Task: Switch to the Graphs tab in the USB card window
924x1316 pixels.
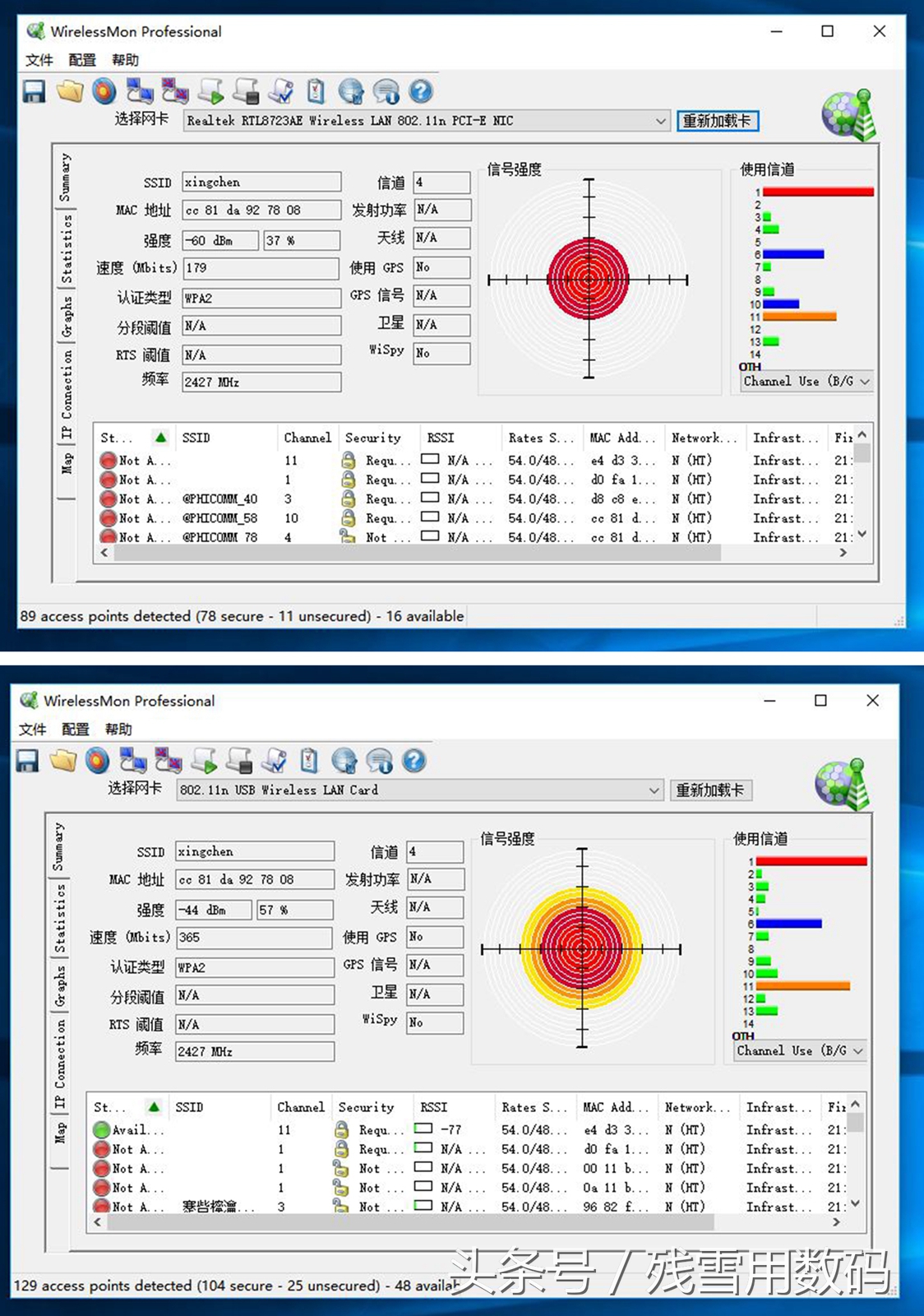Action: [x=59, y=986]
